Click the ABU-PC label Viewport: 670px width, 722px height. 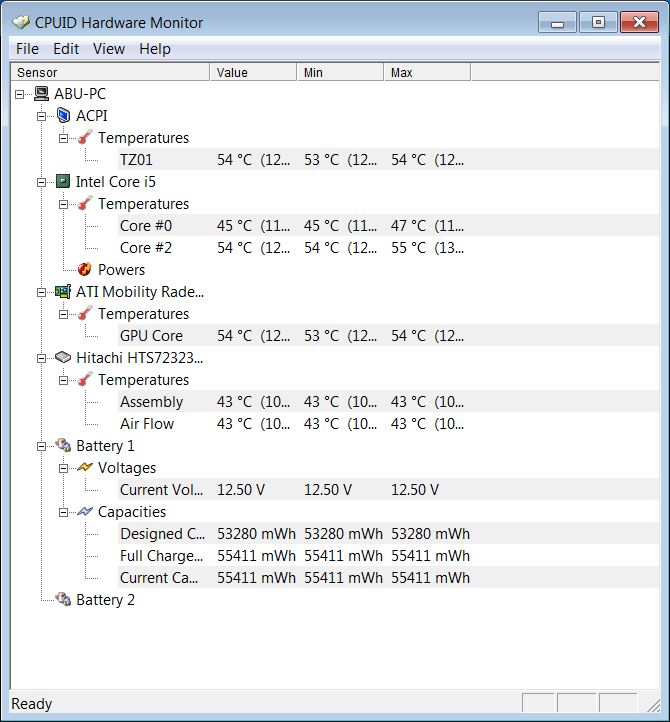pos(80,93)
